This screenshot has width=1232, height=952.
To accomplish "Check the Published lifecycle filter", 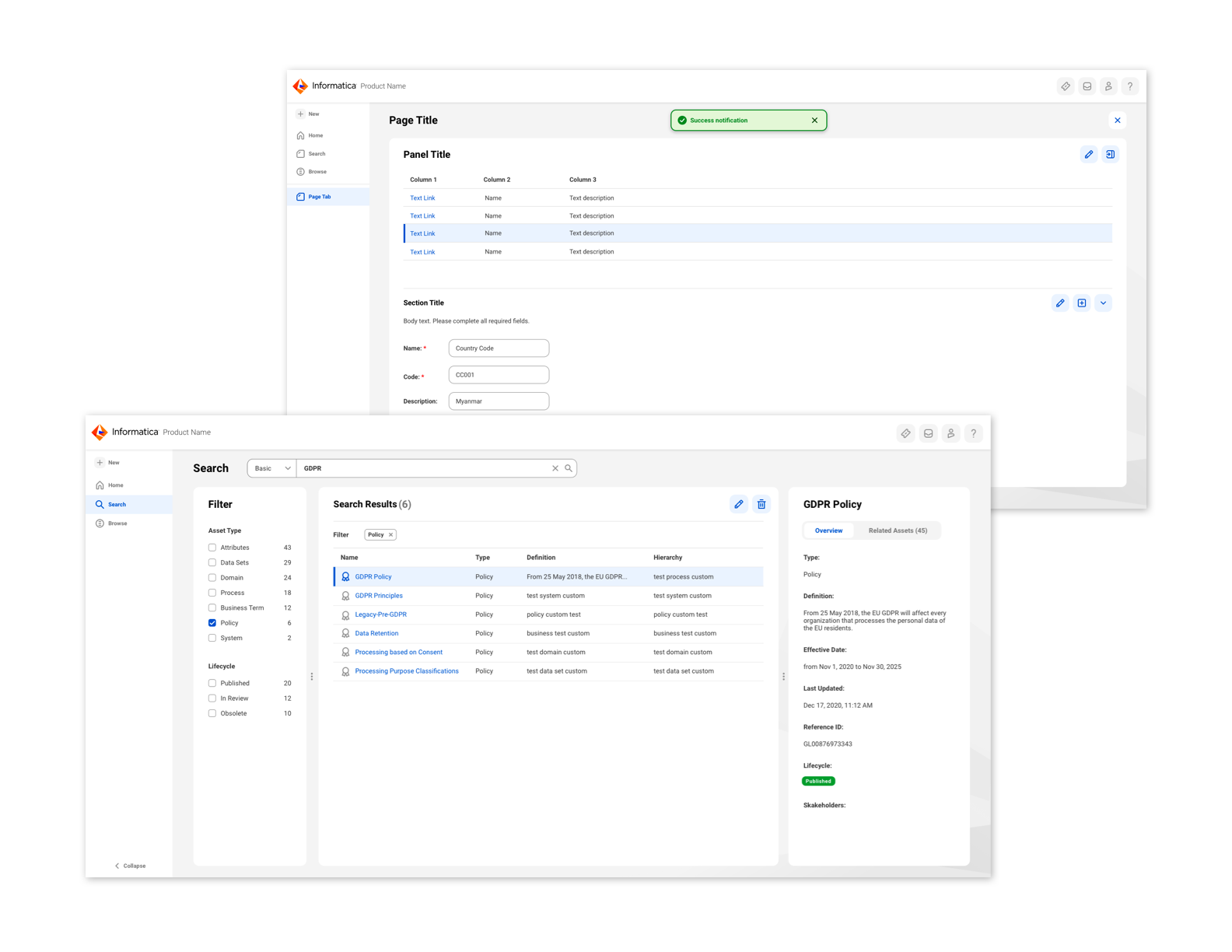I will (212, 684).
